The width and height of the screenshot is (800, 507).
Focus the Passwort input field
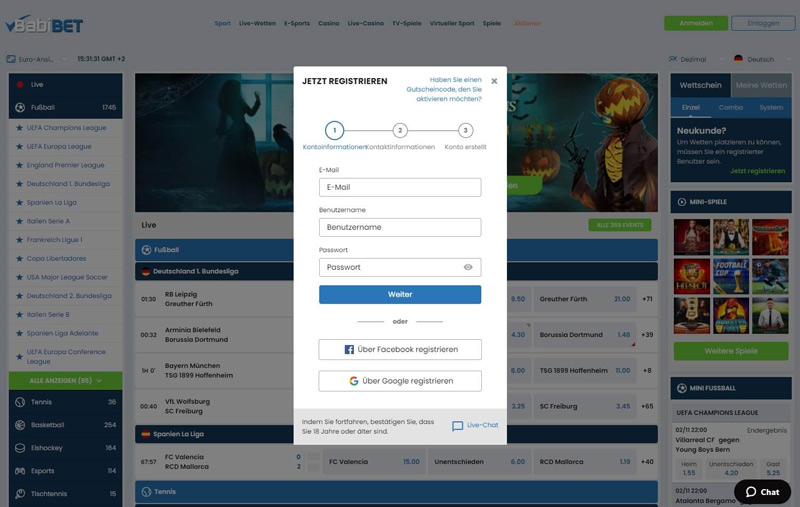[x=400, y=267]
